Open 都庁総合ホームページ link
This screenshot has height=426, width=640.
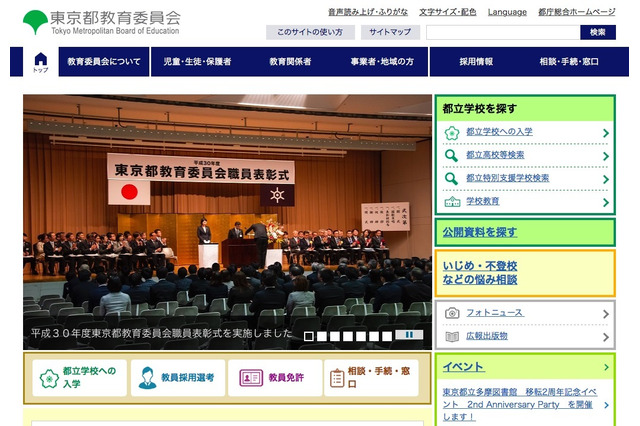pos(576,12)
